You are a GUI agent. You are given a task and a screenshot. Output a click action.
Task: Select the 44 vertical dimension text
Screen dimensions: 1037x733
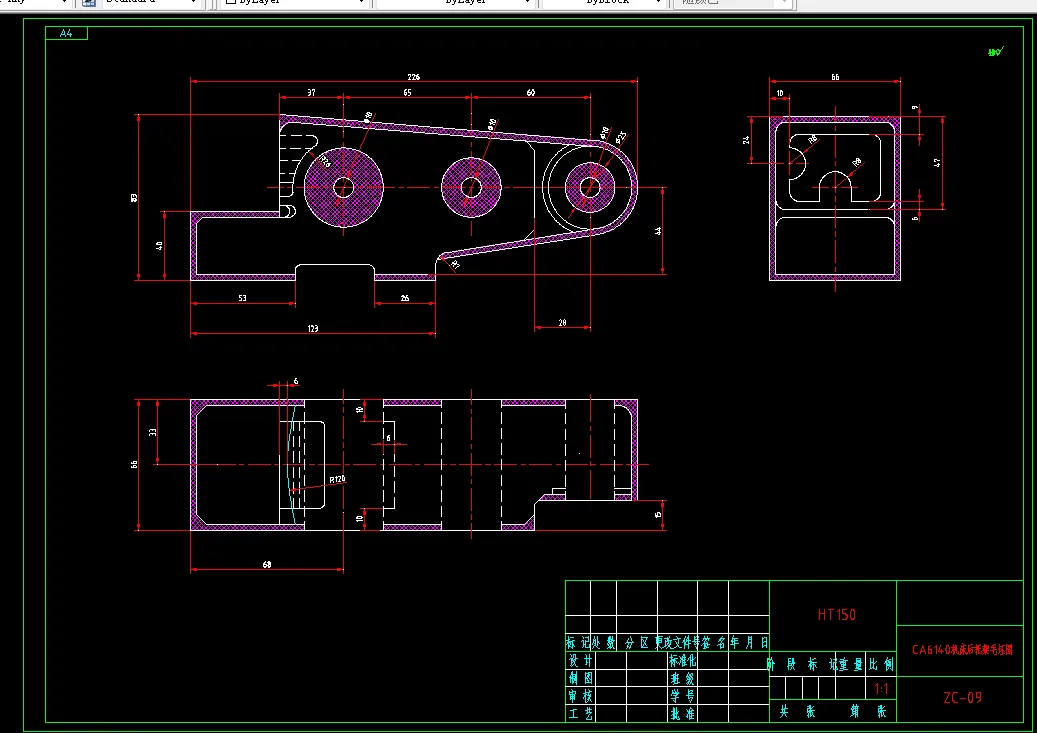[x=658, y=231]
